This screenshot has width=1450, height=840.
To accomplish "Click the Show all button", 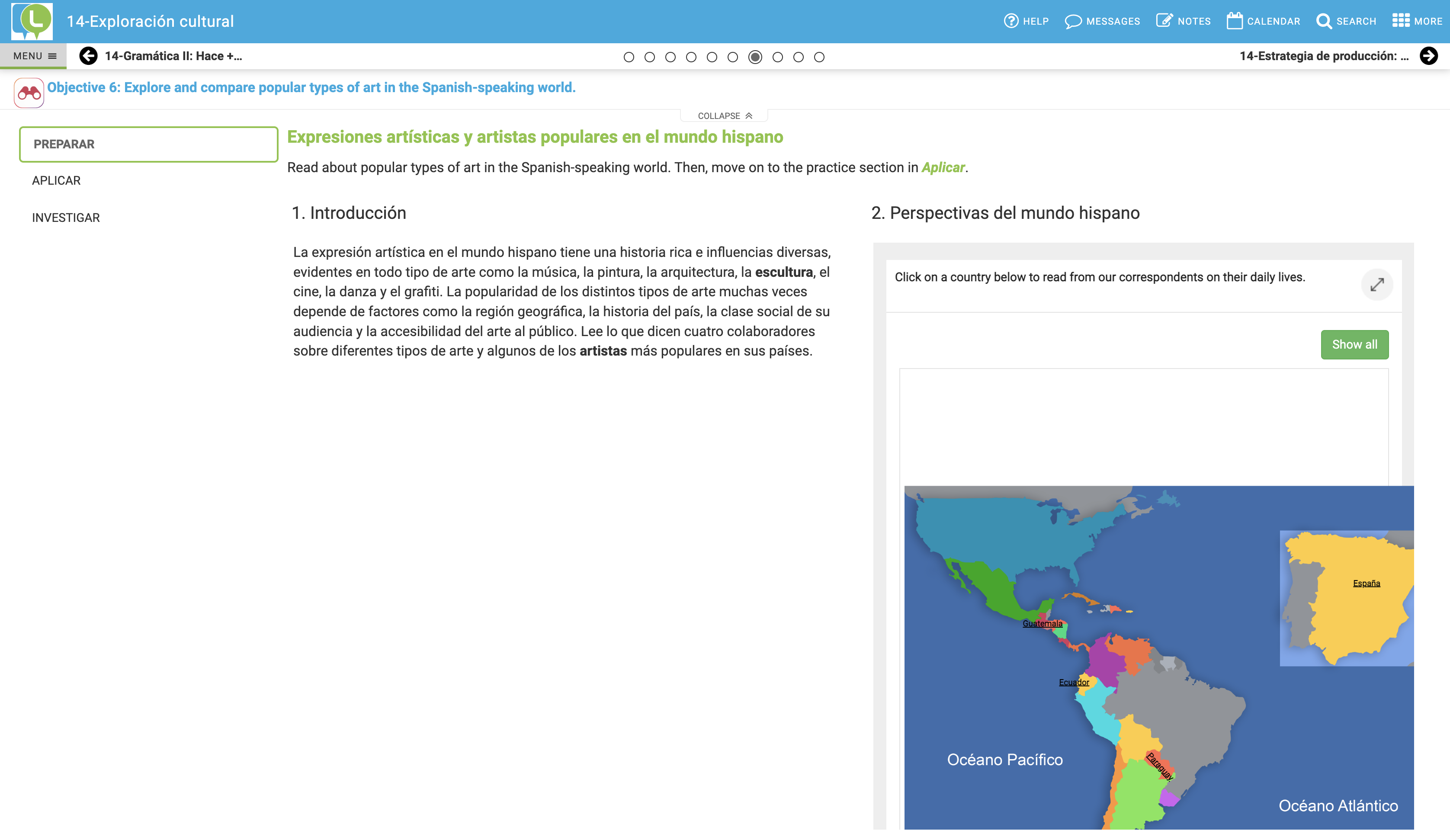I will point(1354,345).
